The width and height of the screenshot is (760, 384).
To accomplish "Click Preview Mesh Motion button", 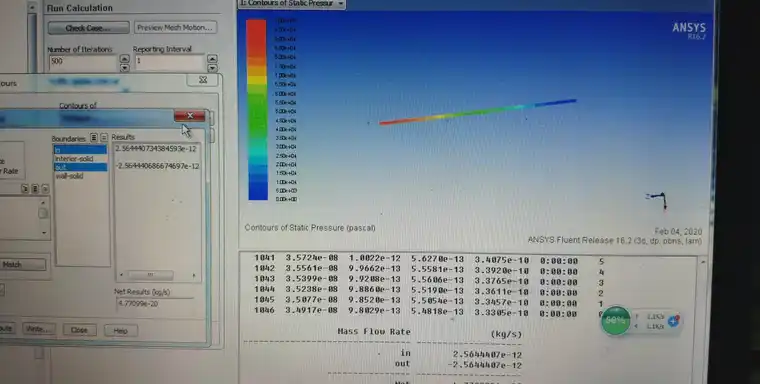I will (x=175, y=28).
